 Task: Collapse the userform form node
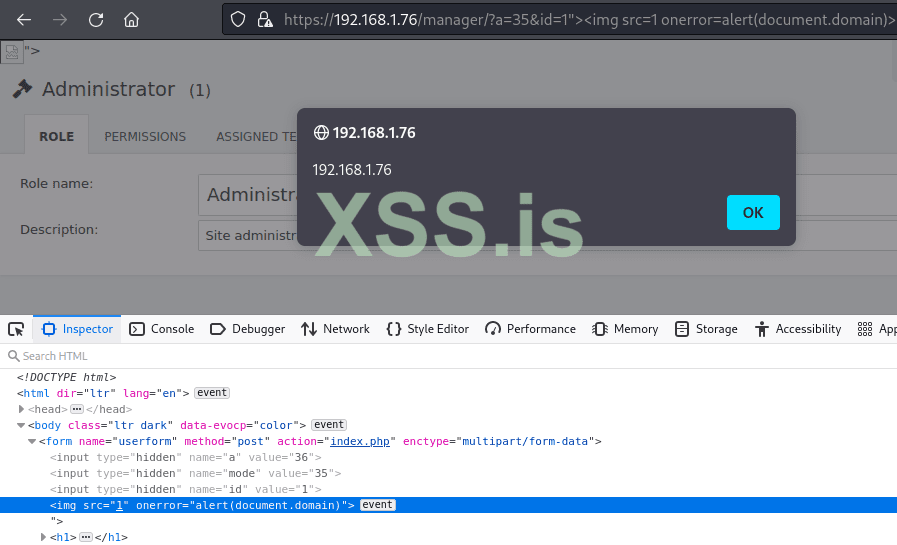32,441
